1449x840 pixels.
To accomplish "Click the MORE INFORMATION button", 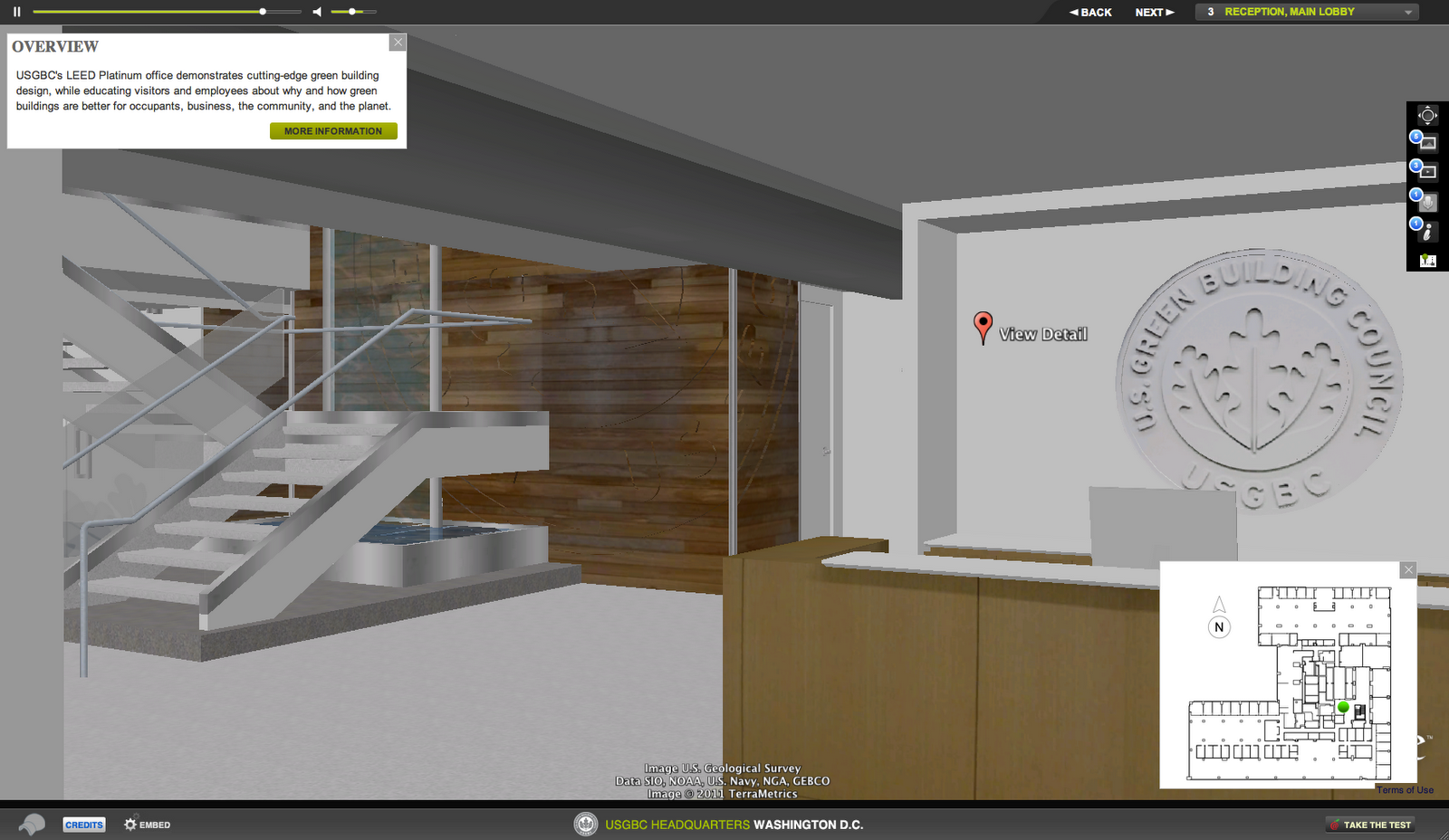I will click(x=333, y=131).
